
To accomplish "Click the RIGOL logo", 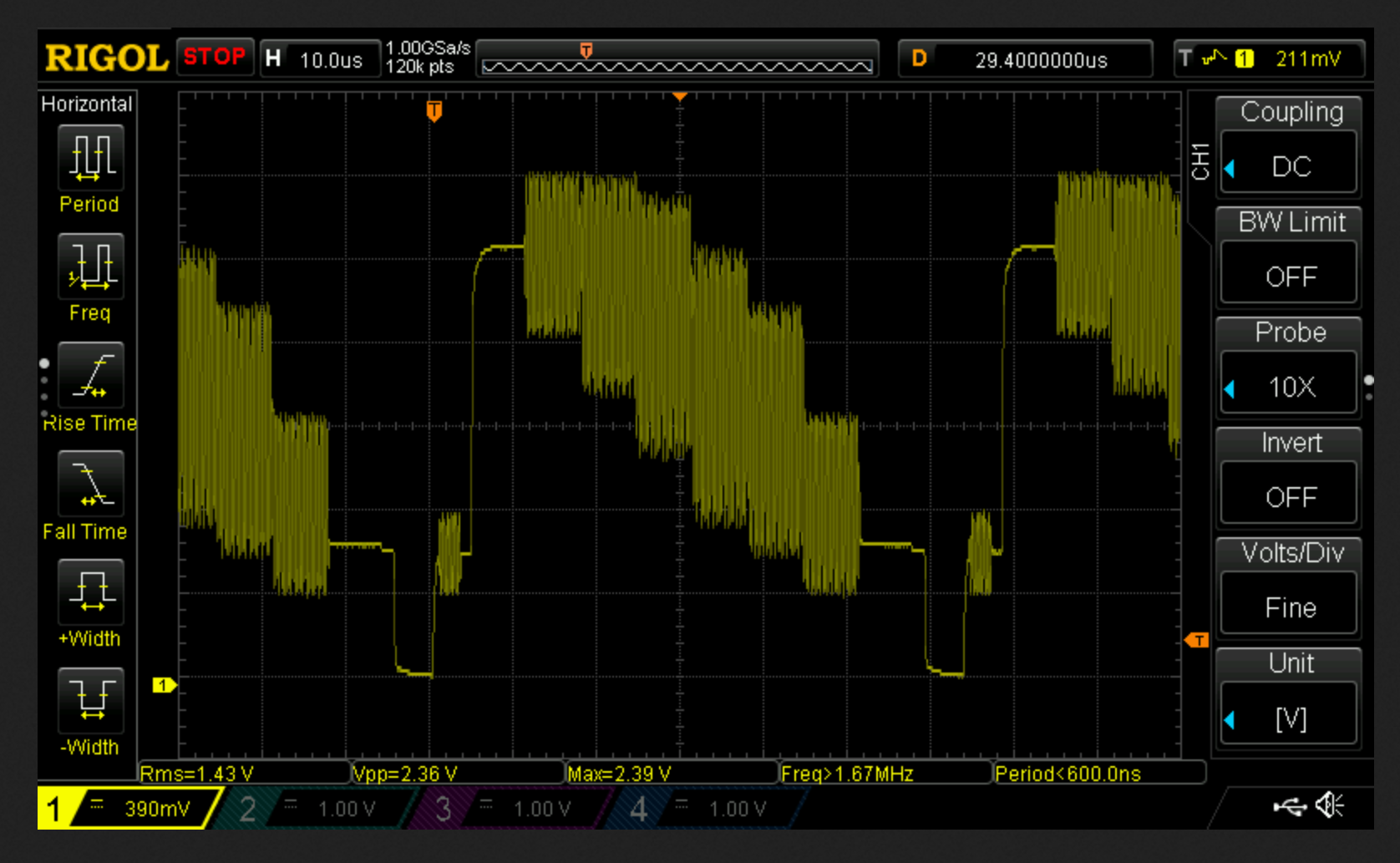I will pyautogui.click(x=106, y=58).
